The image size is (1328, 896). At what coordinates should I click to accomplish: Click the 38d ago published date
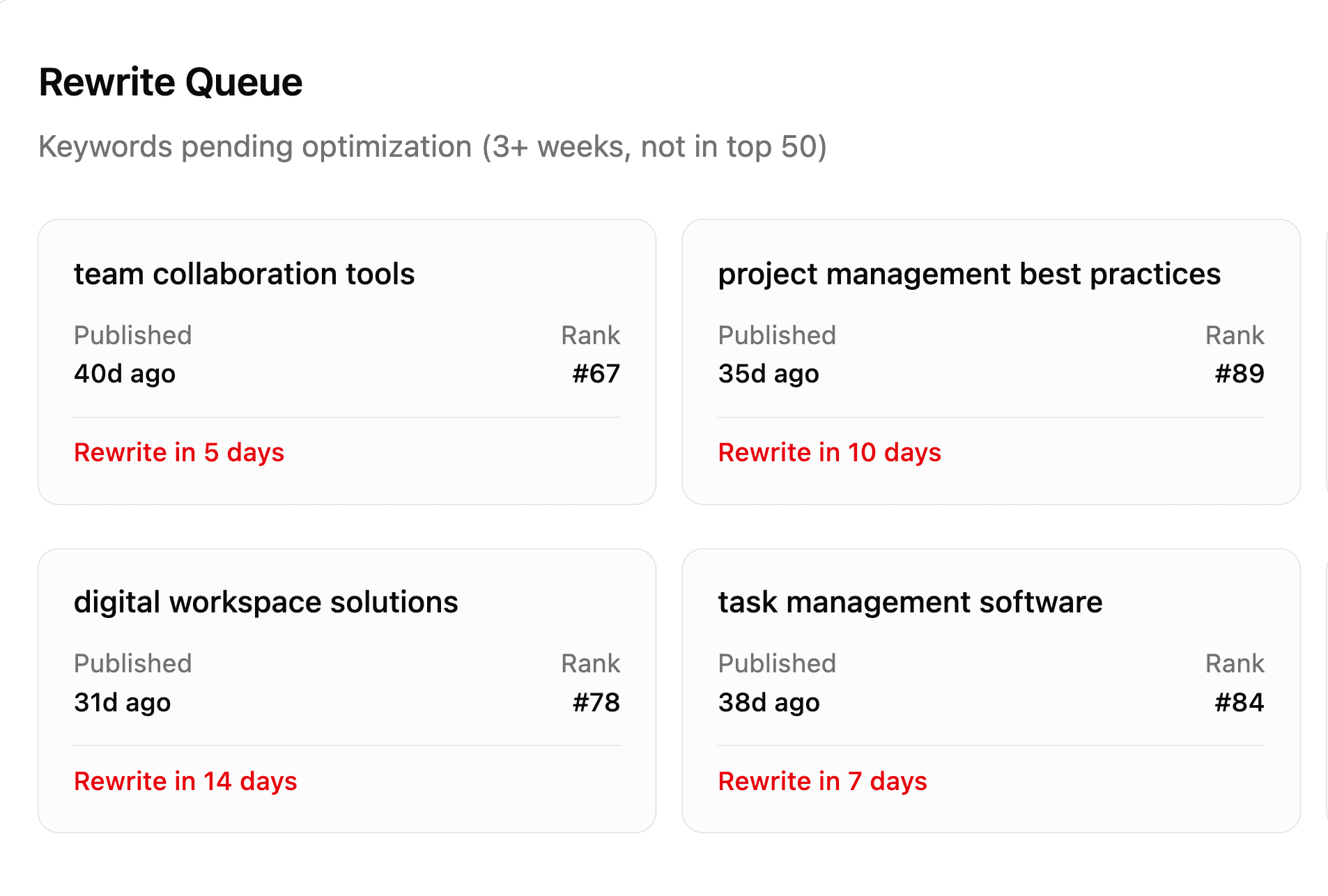[769, 702]
